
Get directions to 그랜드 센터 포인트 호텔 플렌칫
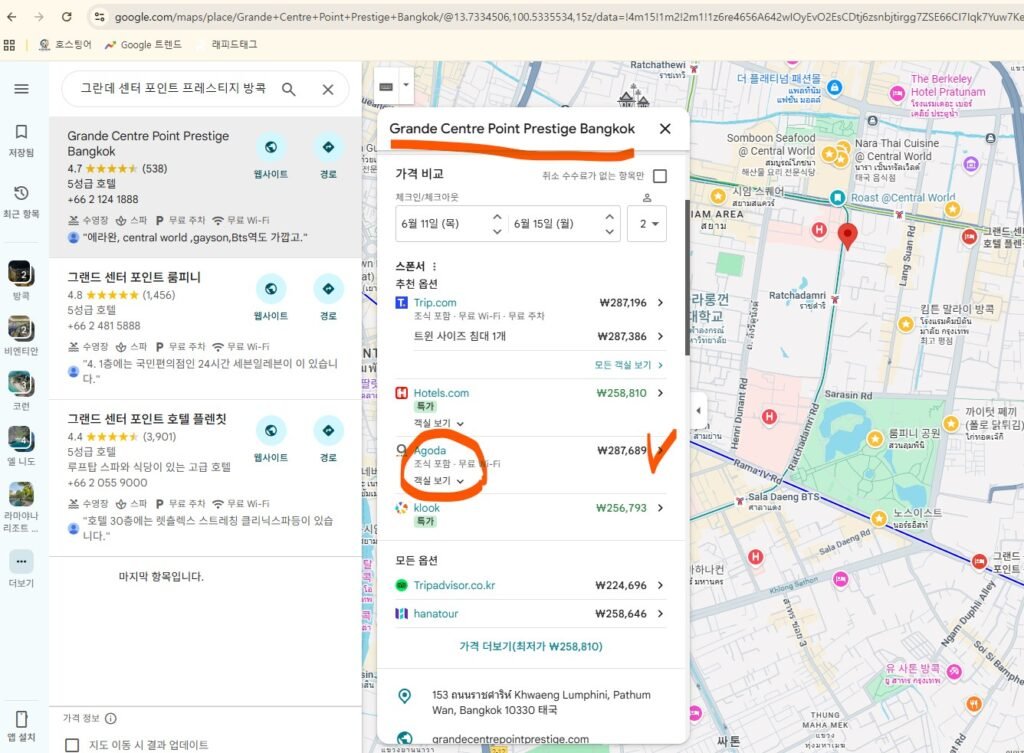(x=328, y=430)
